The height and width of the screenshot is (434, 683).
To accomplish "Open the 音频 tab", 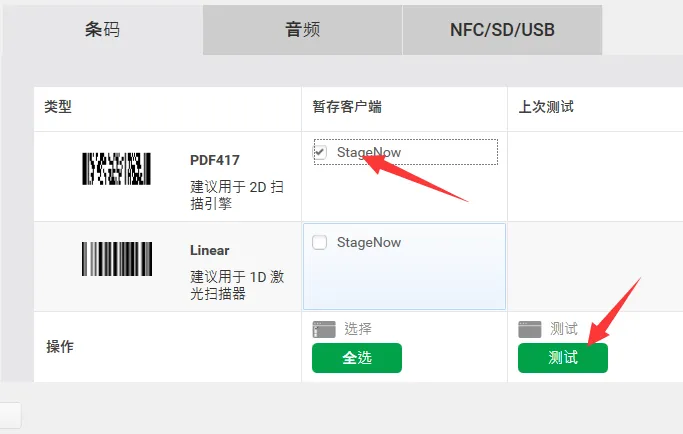I will pos(302,29).
